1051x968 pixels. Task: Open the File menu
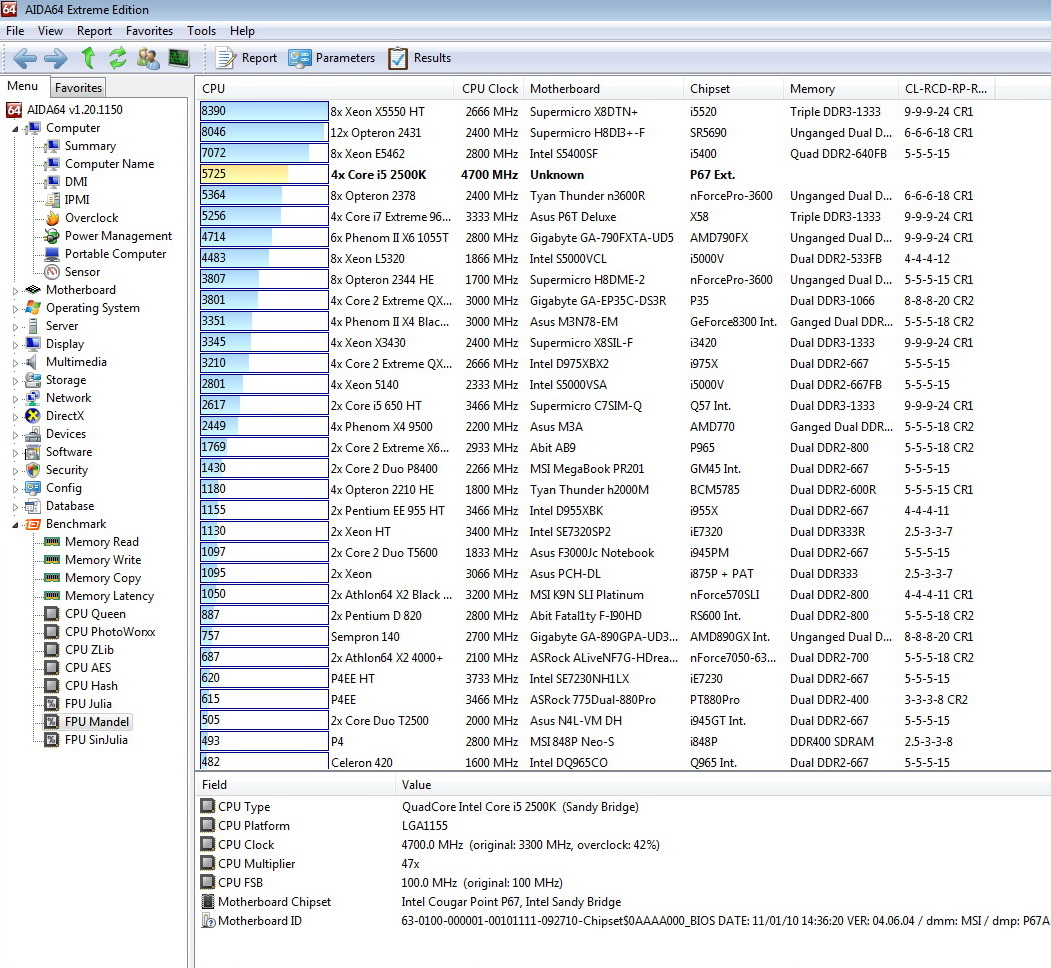(15, 31)
